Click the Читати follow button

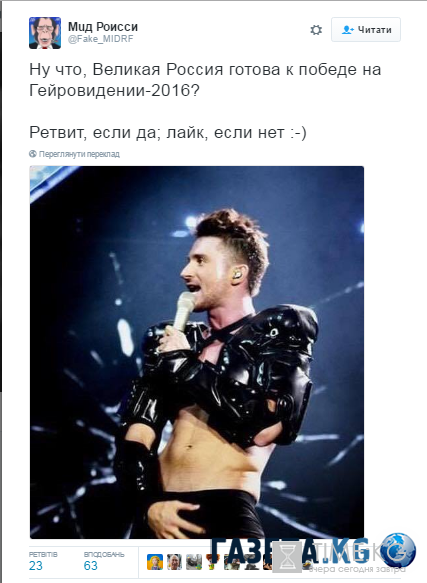pyautogui.click(x=366, y=29)
